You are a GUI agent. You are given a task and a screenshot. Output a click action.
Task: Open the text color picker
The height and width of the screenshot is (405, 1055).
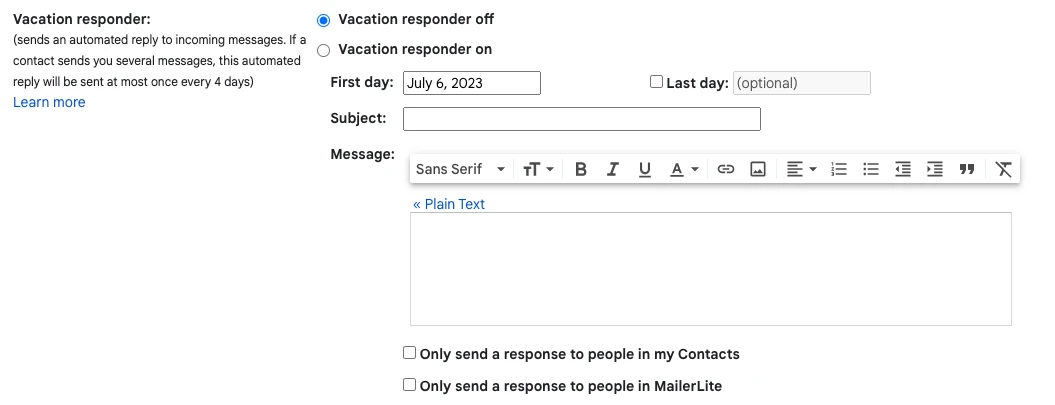click(684, 170)
